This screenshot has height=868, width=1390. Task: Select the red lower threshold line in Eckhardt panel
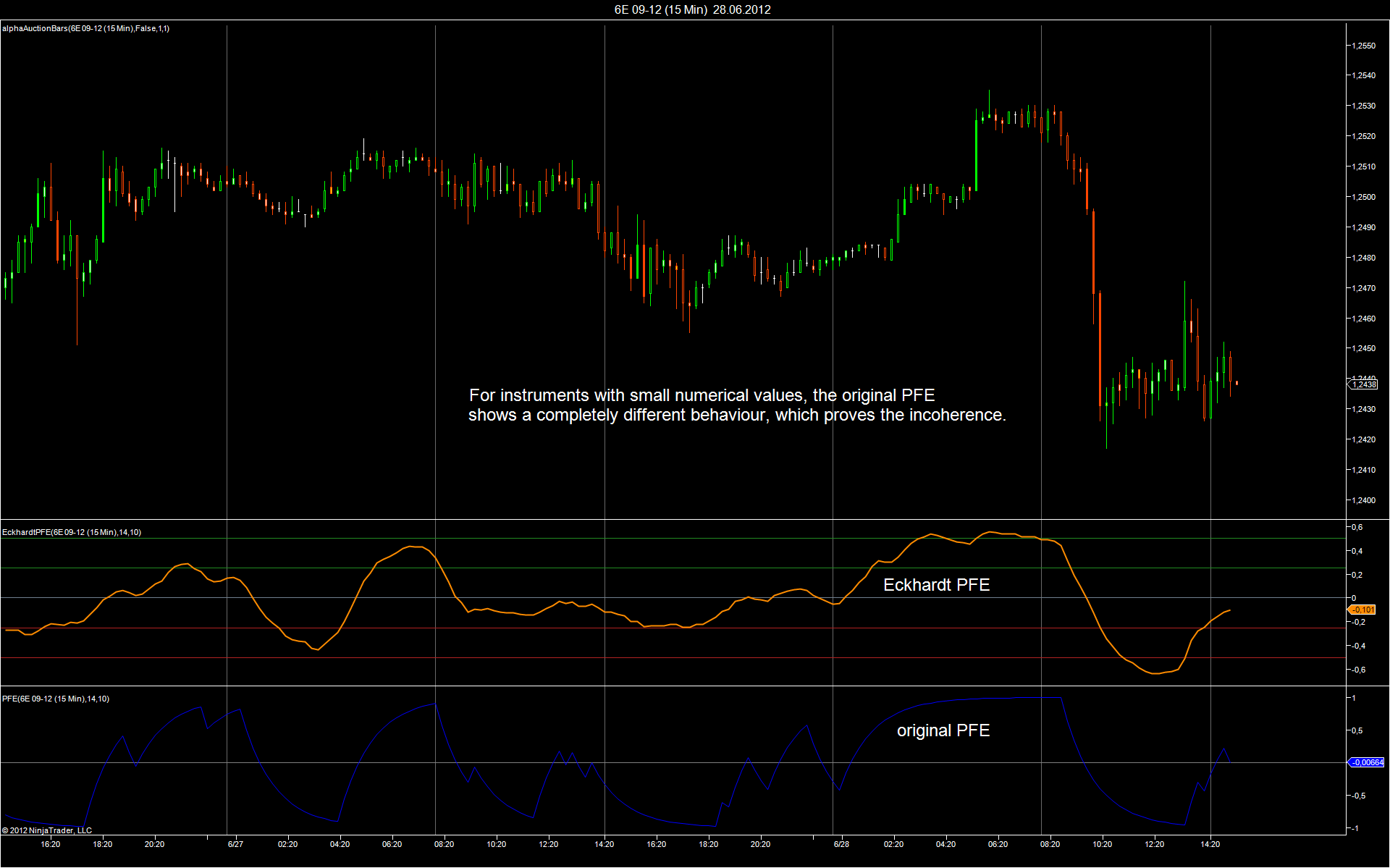coord(673,657)
